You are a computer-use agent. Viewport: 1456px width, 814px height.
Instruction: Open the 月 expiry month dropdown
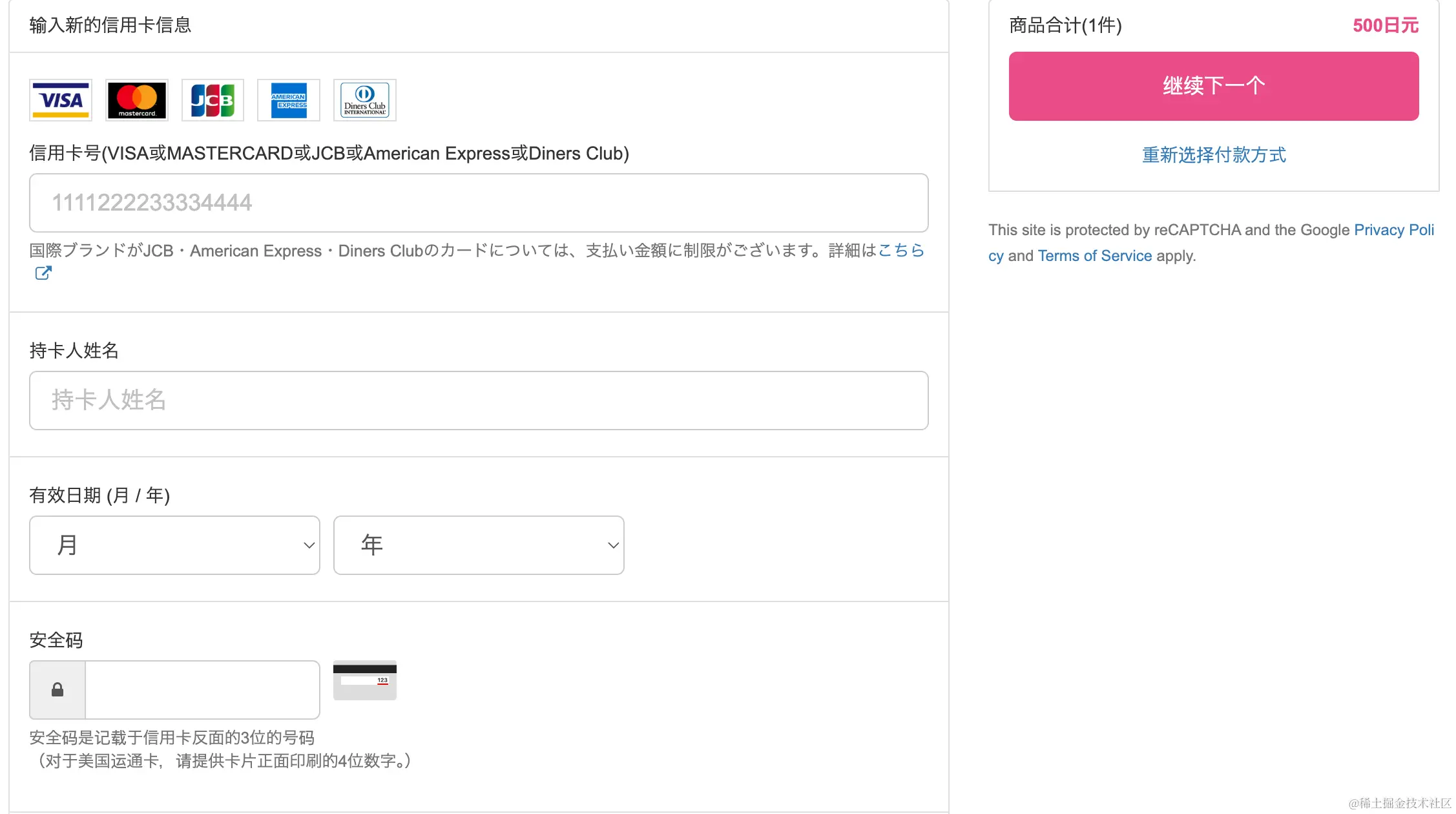tap(174, 545)
